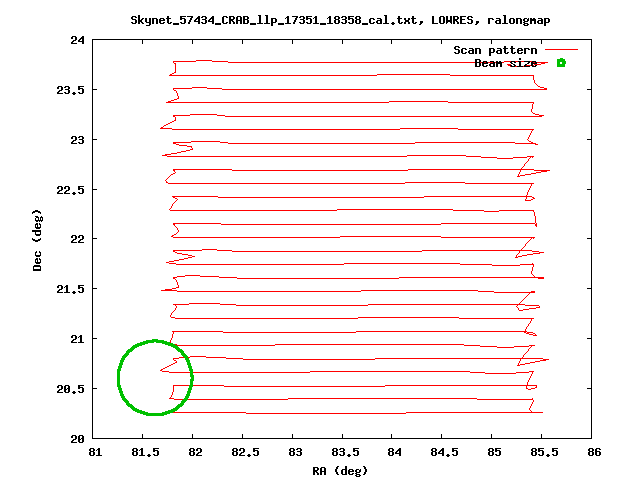640x480 pixels.
Task: Click the x-axis tick label 81
Action: point(95,452)
